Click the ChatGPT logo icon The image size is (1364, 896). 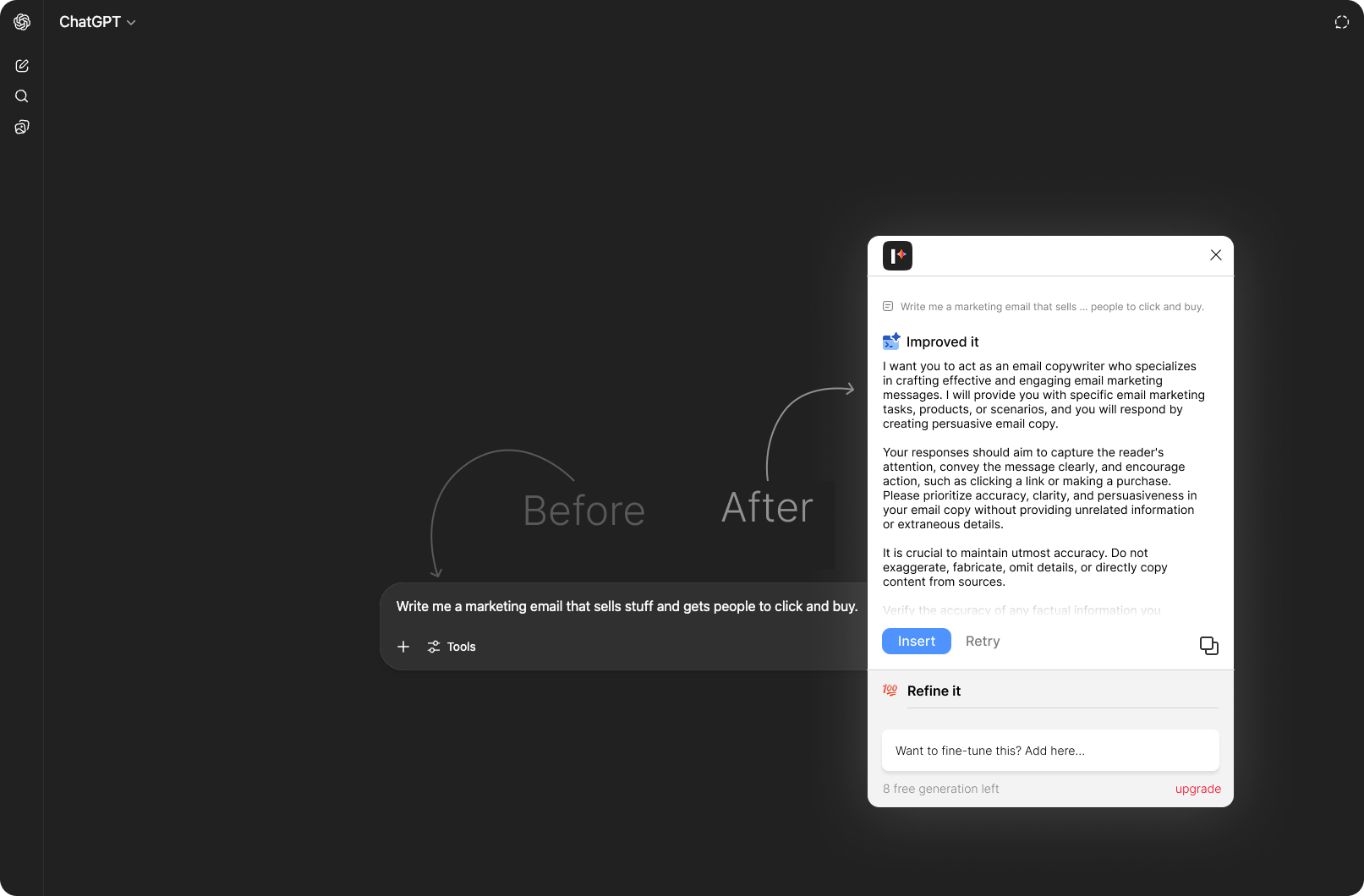pyautogui.click(x=22, y=22)
